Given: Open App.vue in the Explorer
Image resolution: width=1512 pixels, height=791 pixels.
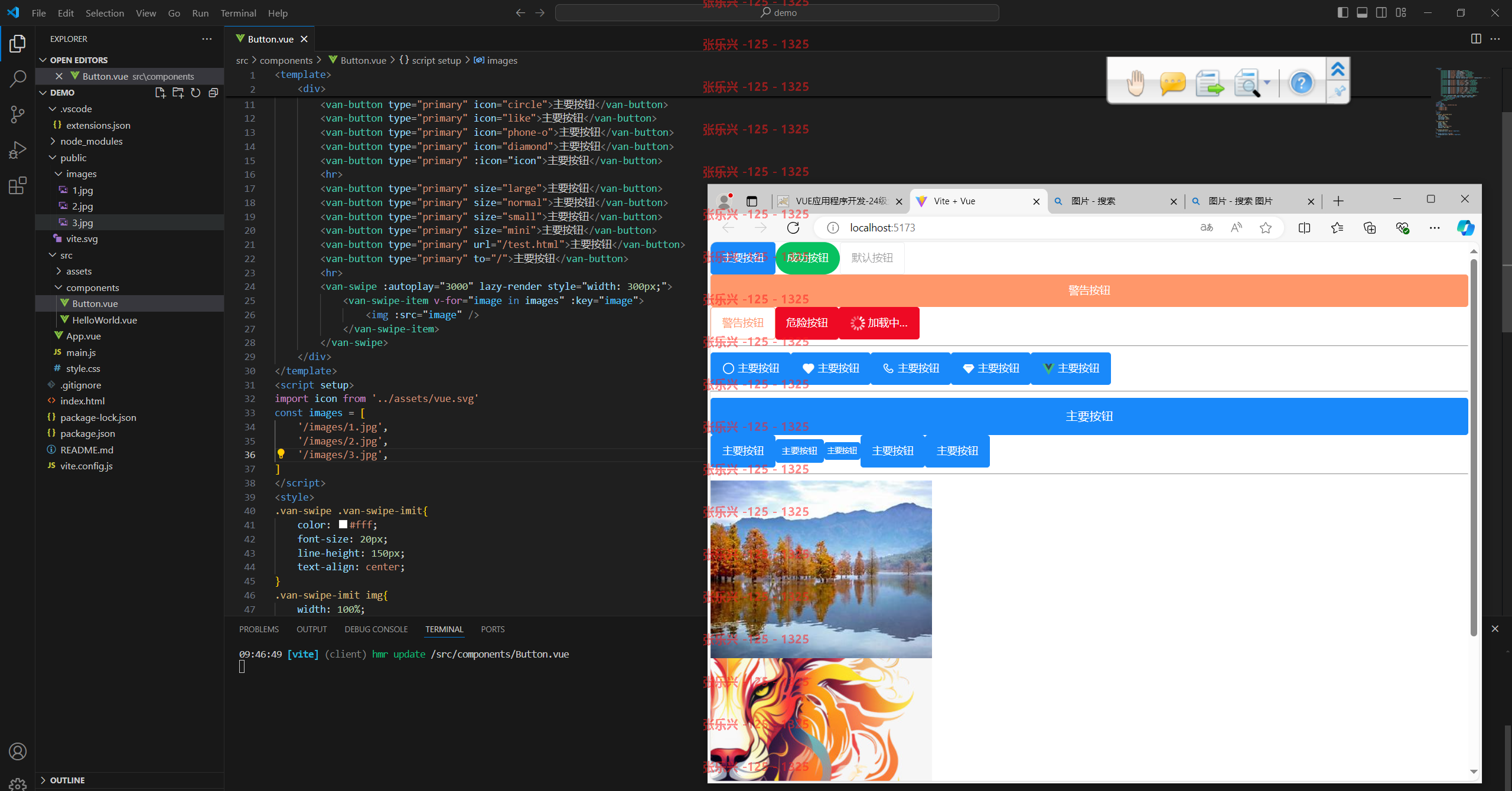Looking at the screenshot, I should pyautogui.click(x=129, y=336).
